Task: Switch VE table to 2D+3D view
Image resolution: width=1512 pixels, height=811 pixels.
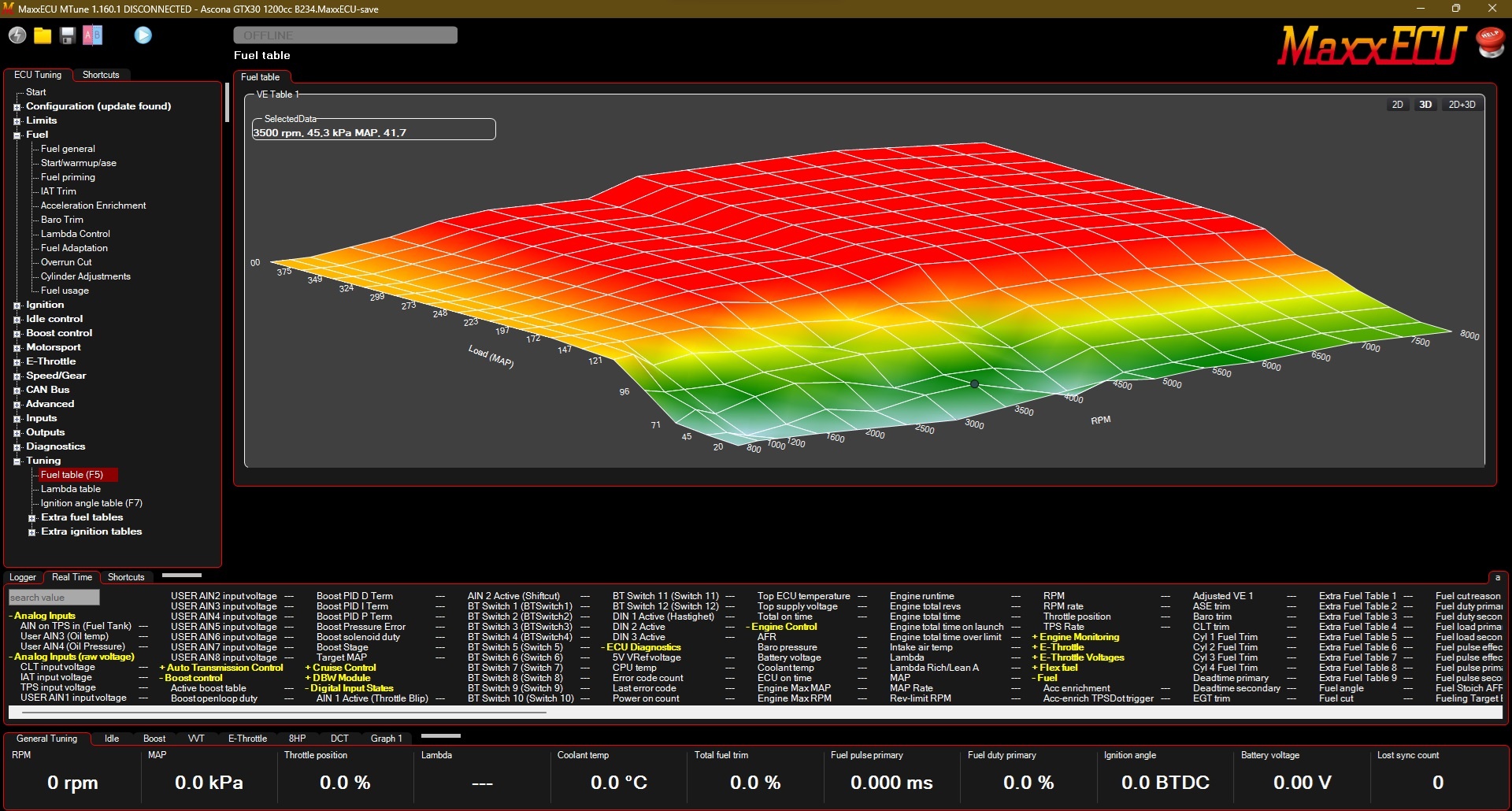Action: 1462,105
